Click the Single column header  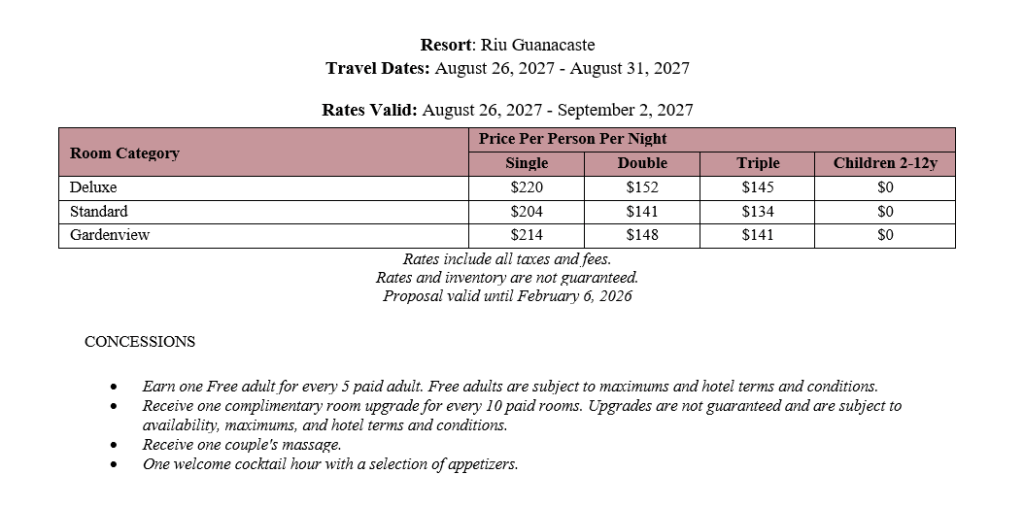(x=527, y=163)
